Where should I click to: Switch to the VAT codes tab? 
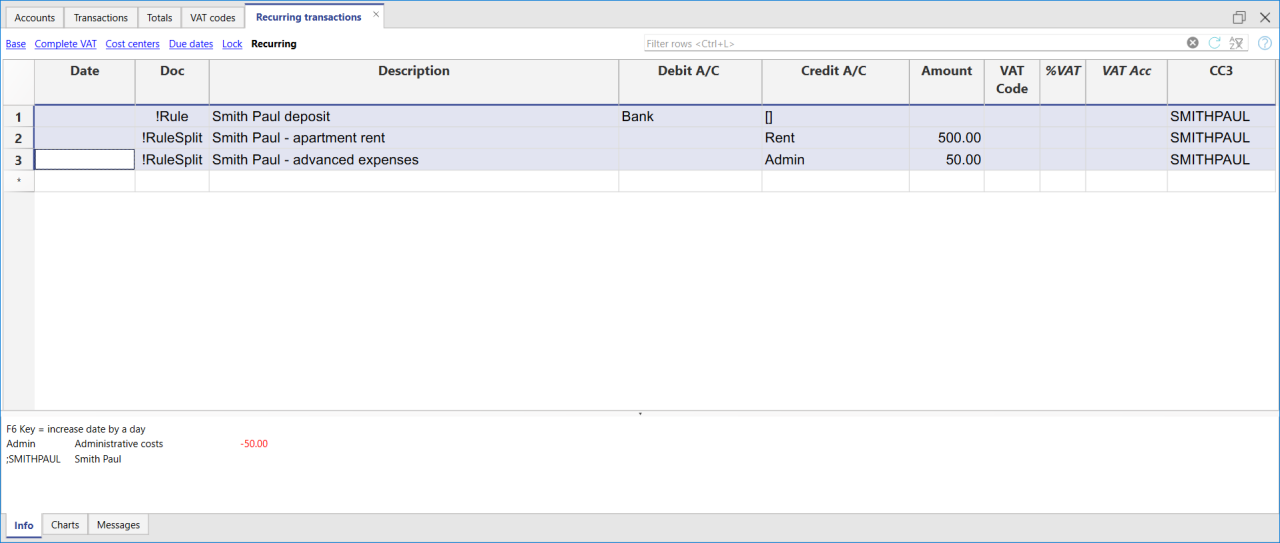point(212,18)
